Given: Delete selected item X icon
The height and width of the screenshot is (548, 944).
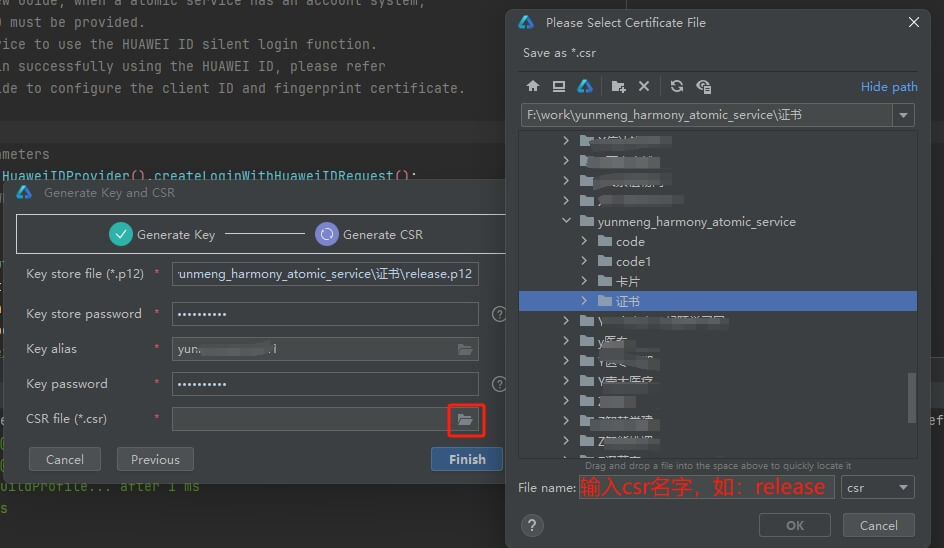Looking at the screenshot, I should coord(644,86).
